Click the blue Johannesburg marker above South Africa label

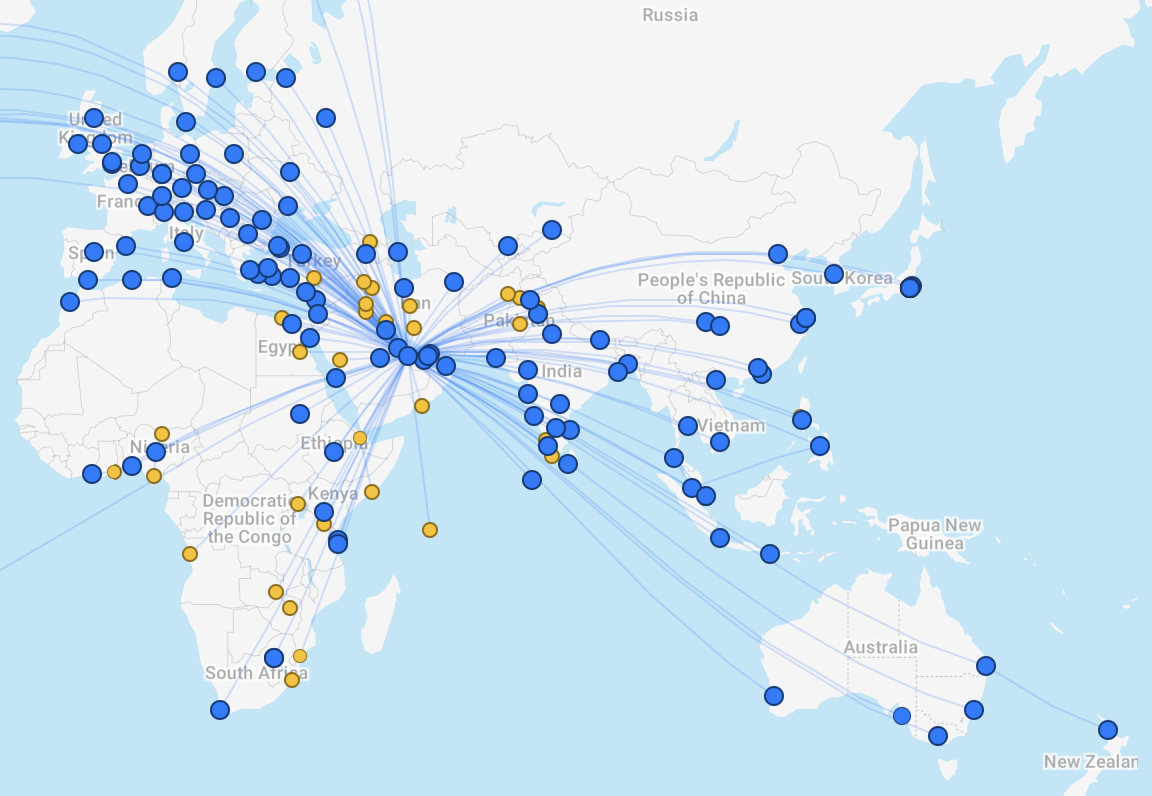(x=274, y=658)
